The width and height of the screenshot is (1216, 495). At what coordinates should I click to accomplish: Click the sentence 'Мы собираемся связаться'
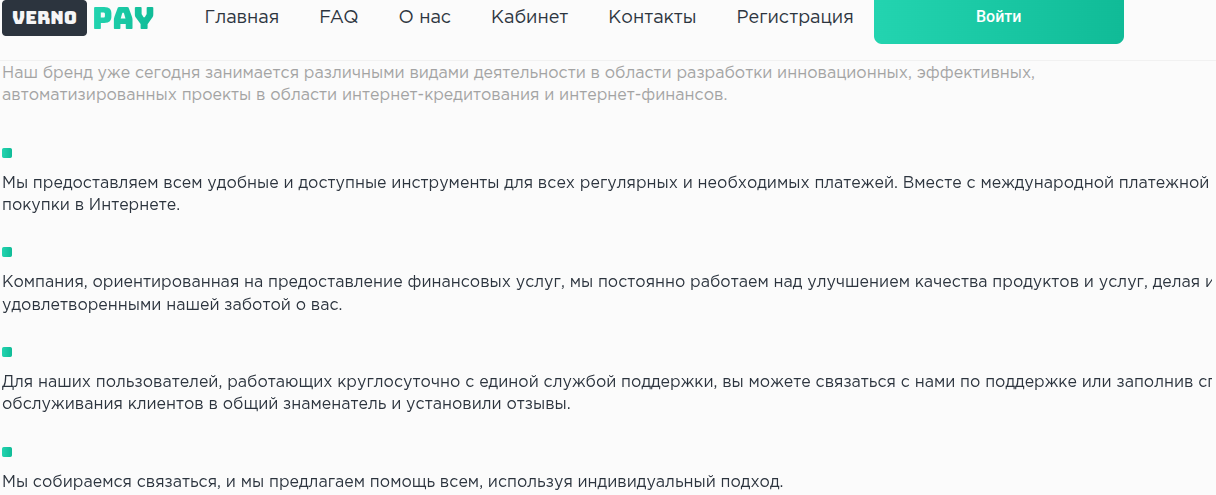point(393,481)
